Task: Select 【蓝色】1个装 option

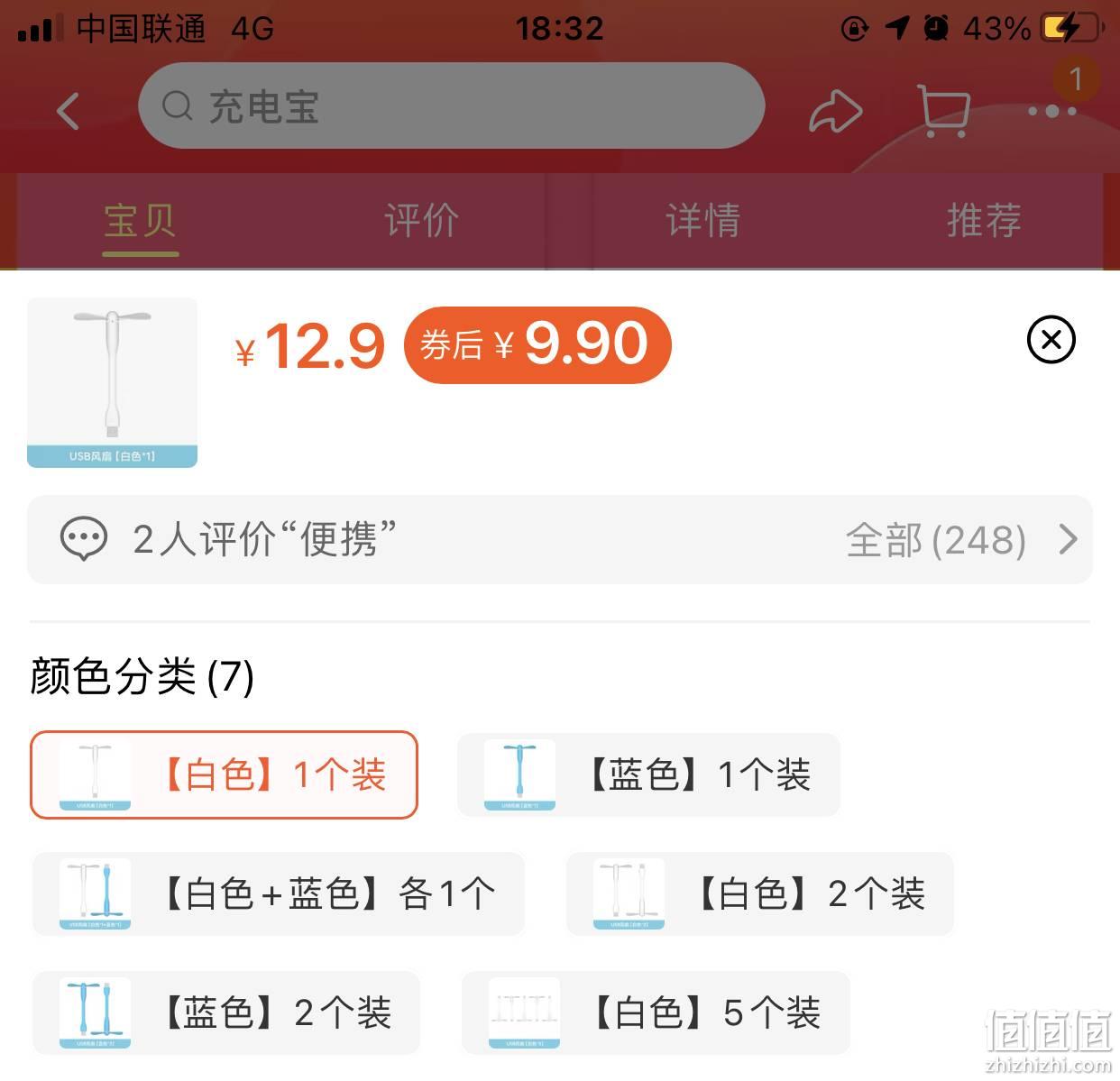Action: [x=648, y=775]
